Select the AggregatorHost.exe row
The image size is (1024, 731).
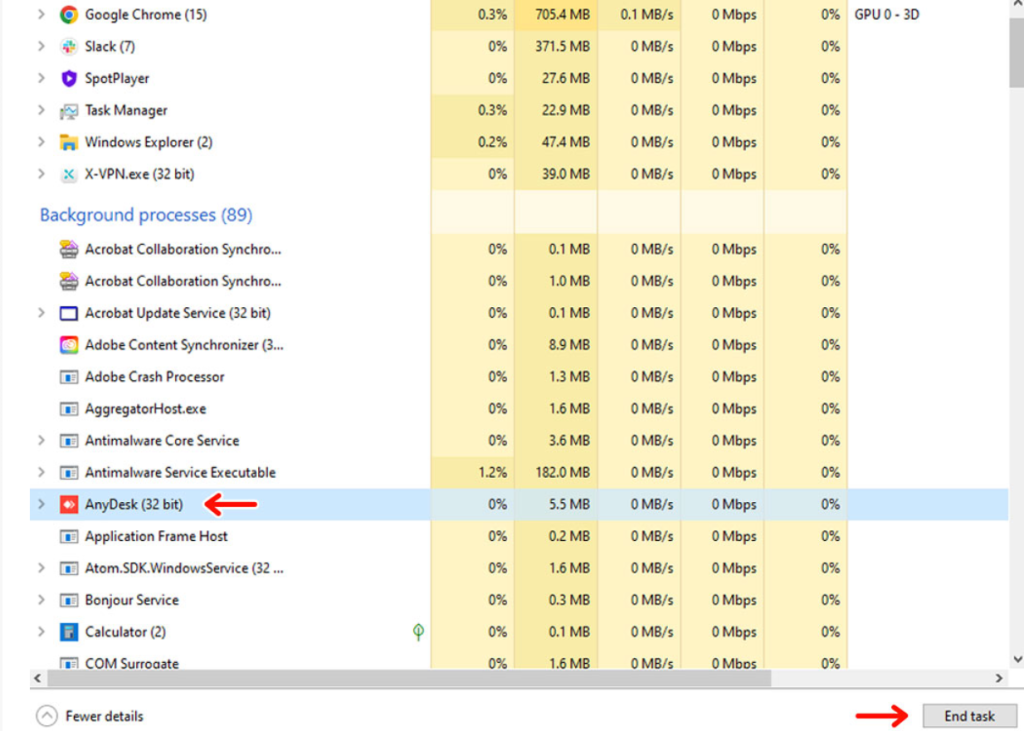519,409
